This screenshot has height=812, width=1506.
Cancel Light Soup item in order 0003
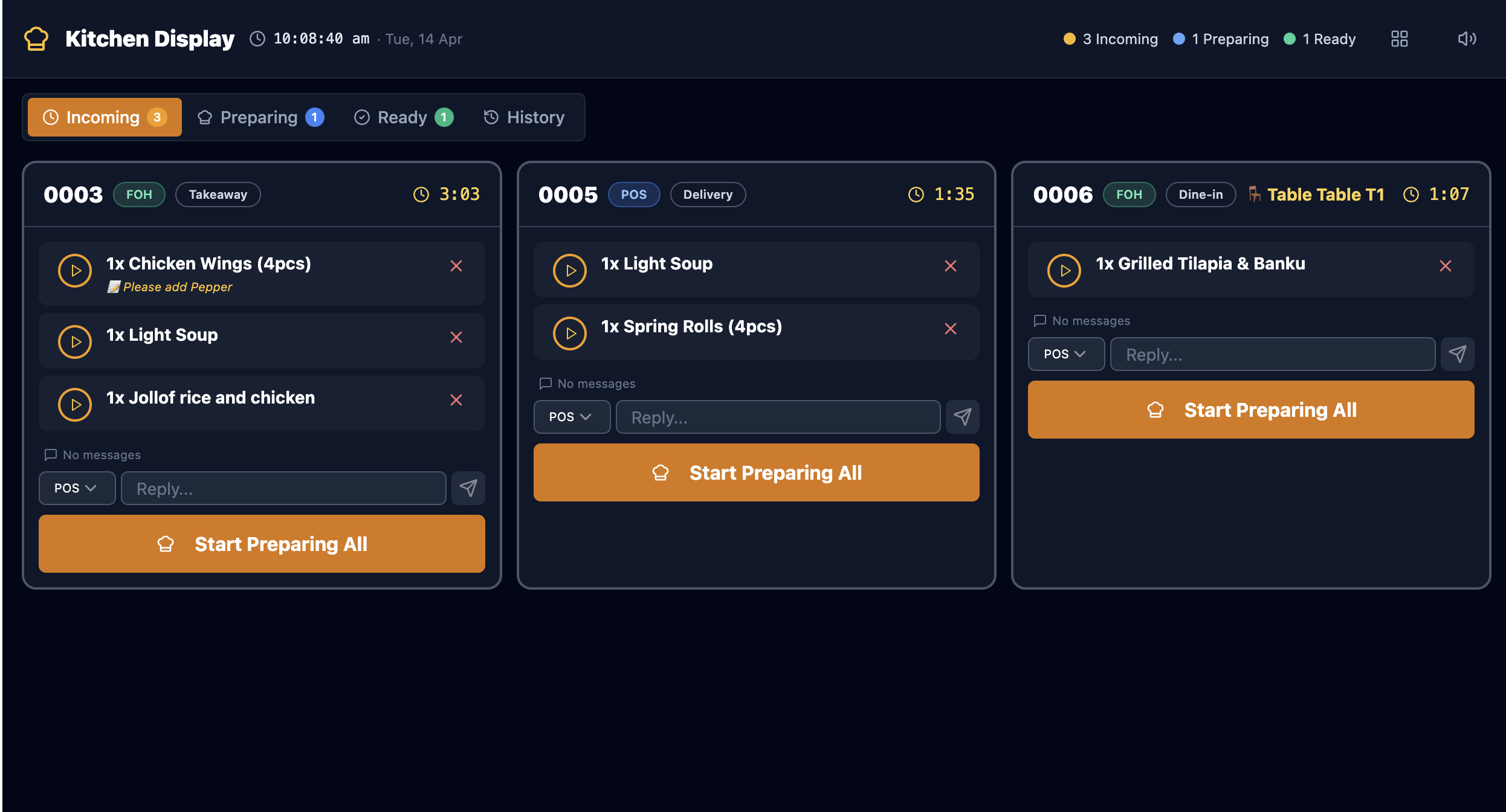pyautogui.click(x=456, y=337)
